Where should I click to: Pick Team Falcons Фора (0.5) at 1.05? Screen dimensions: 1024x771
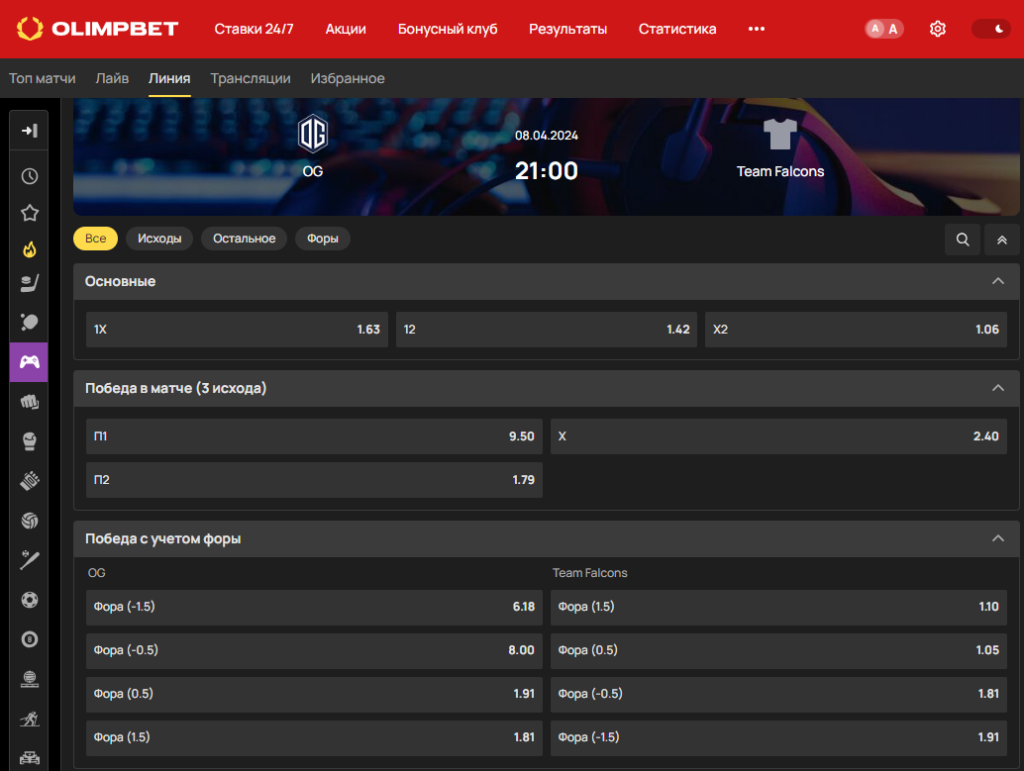778,651
